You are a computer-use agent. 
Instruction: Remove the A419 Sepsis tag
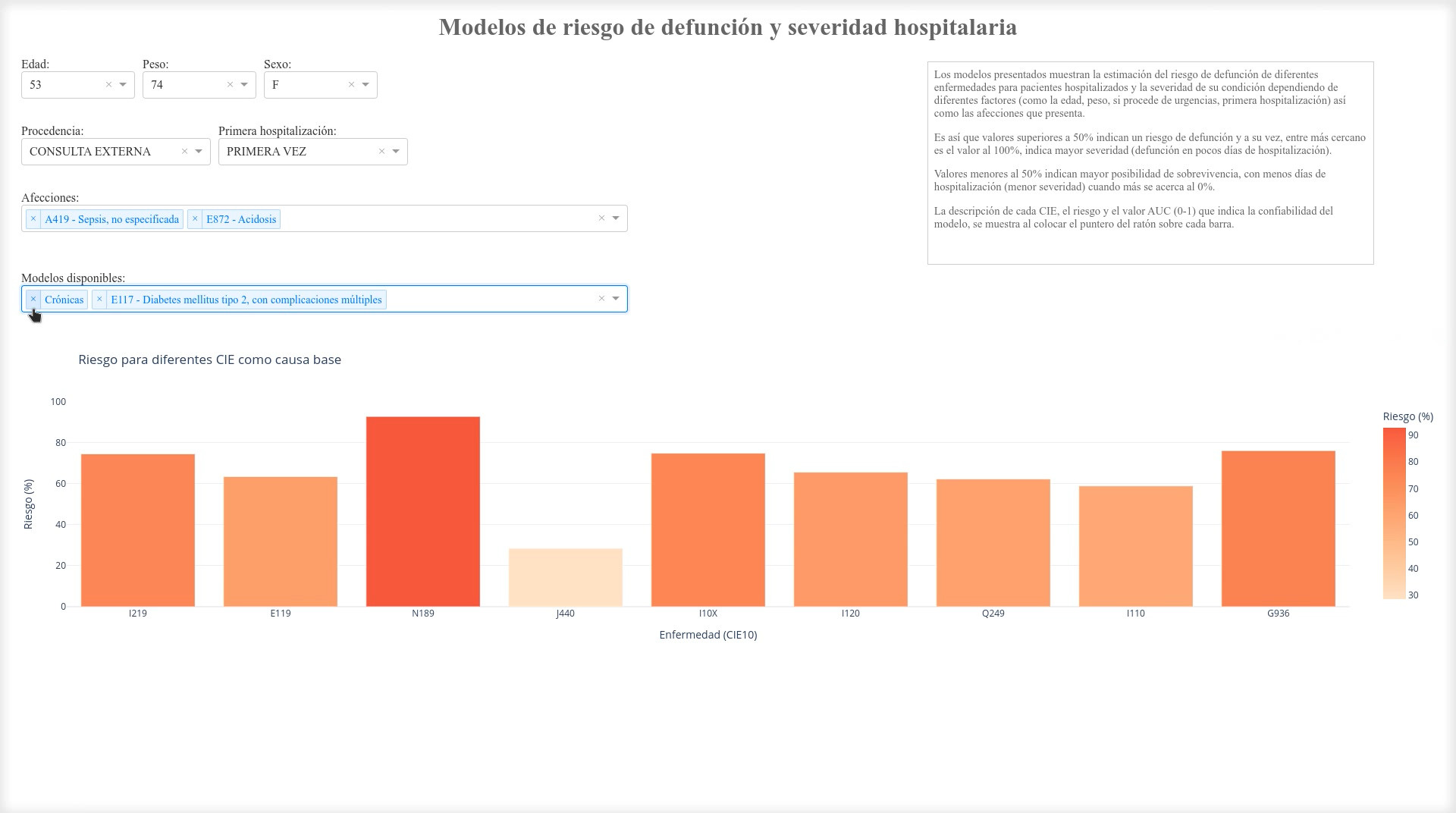[33, 219]
